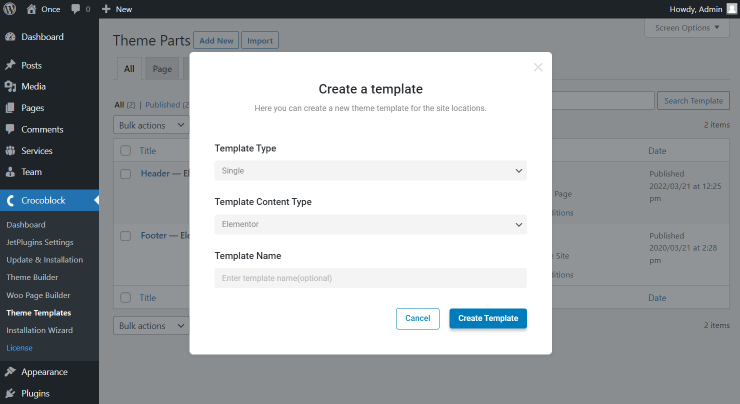Check the Header row checkbox
The width and height of the screenshot is (740, 404).
[x=126, y=174]
